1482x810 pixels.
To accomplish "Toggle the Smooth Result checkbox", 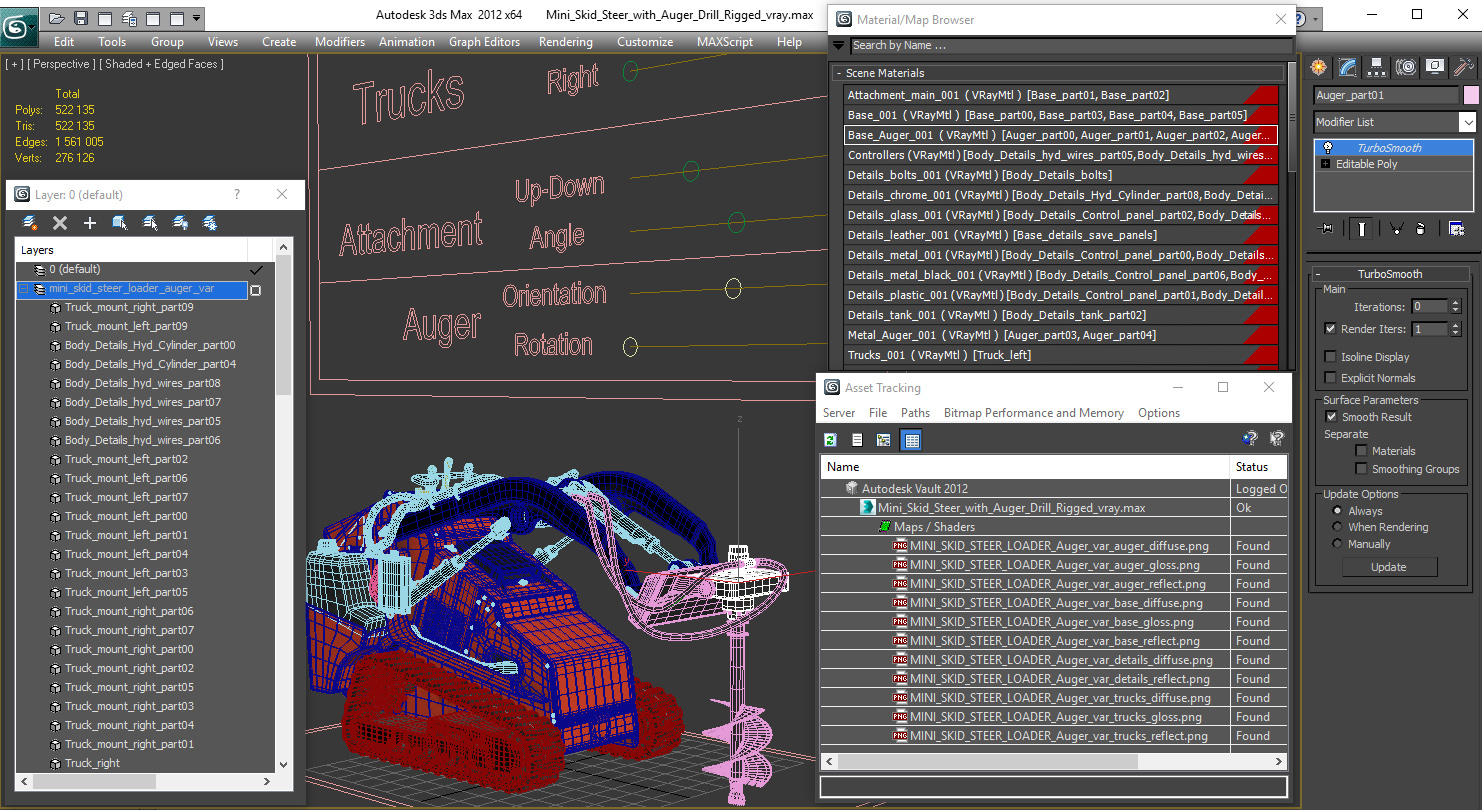I will 1331,416.
